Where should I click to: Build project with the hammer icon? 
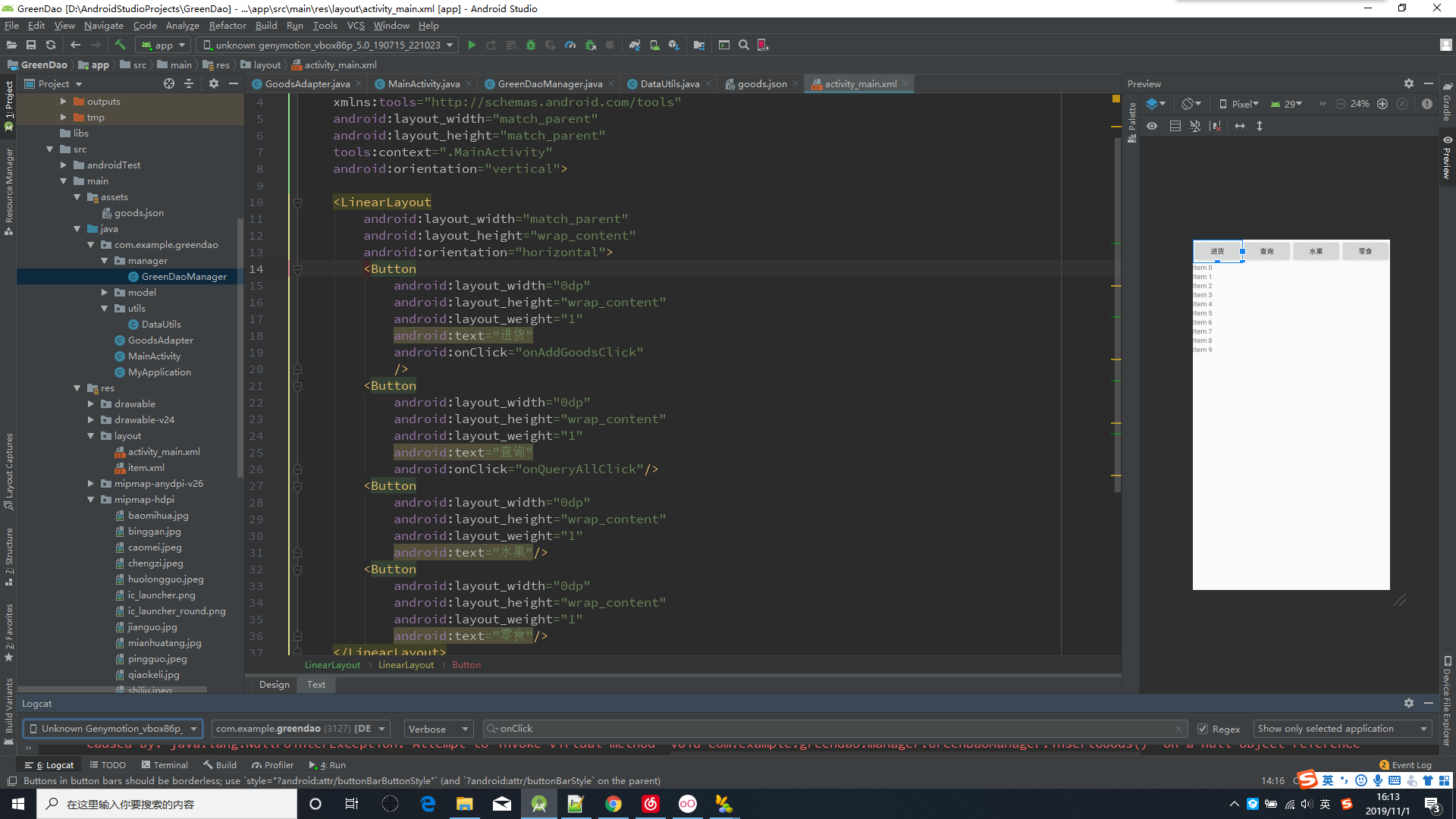[x=120, y=45]
